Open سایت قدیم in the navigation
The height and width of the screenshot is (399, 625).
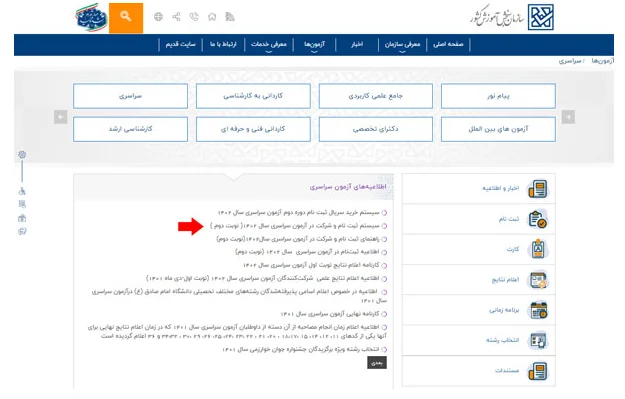tap(181, 44)
